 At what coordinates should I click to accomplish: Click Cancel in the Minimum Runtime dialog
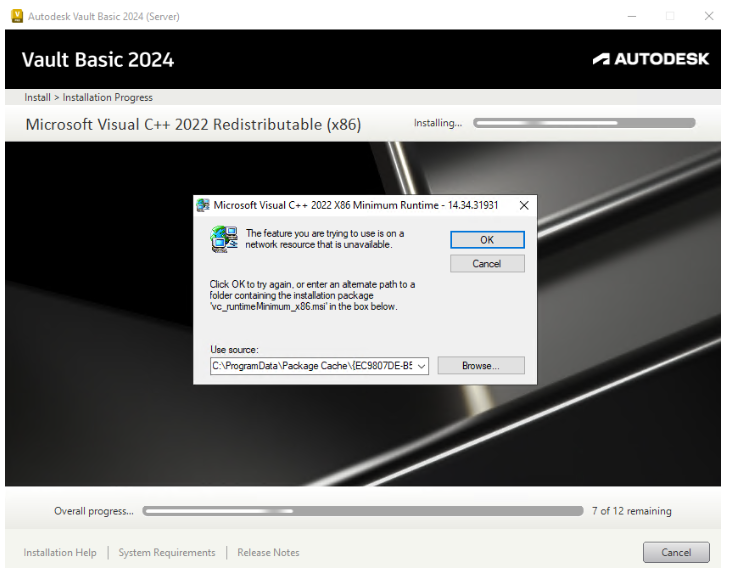click(x=487, y=264)
